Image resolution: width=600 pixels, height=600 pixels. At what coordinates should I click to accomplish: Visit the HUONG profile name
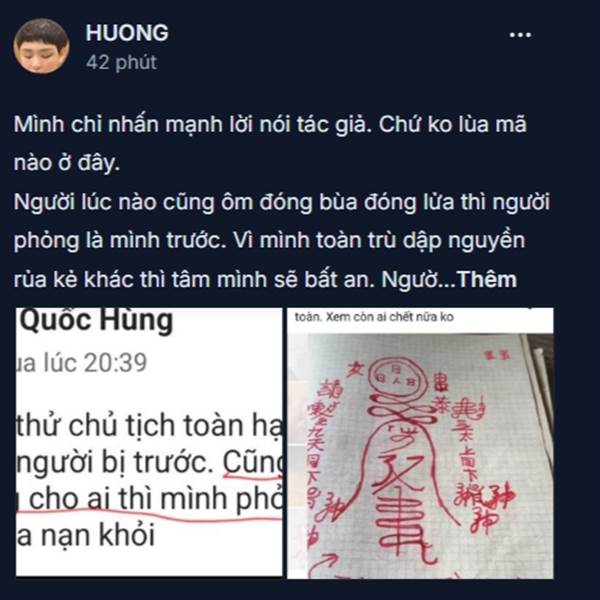(x=127, y=33)
